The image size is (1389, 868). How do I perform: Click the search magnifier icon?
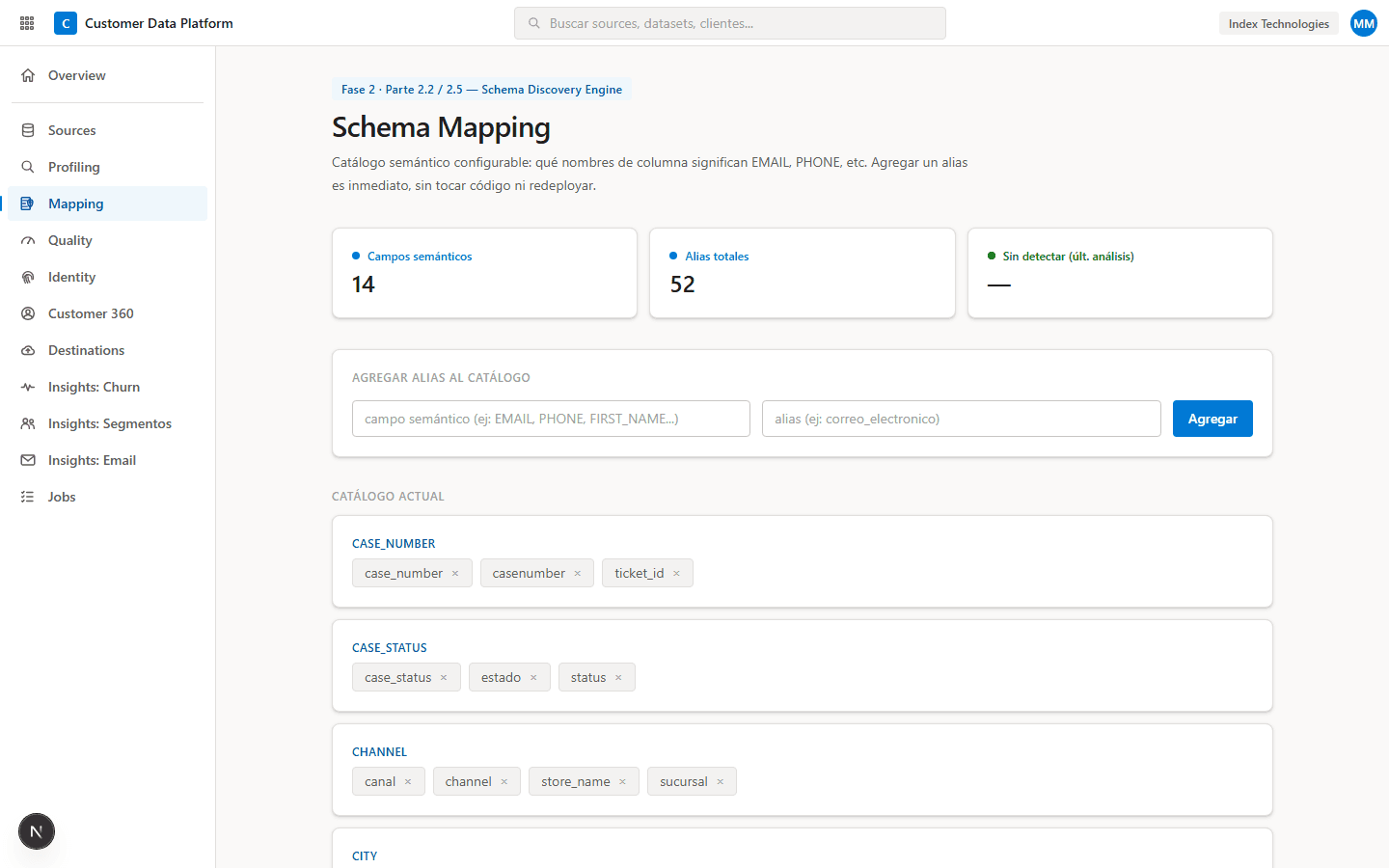[534, 23]
